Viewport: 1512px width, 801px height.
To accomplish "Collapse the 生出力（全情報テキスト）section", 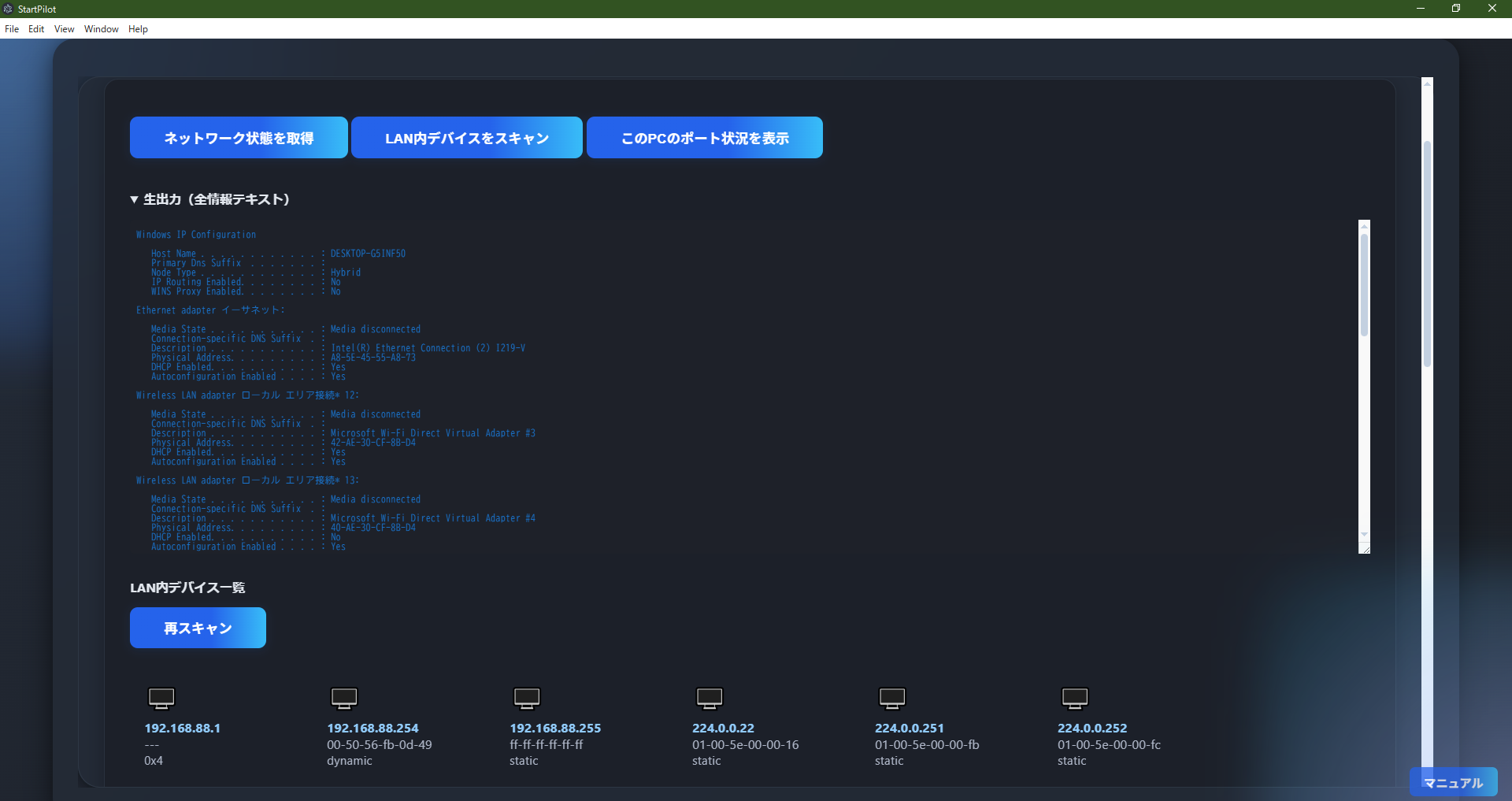I will pos(135,199).
